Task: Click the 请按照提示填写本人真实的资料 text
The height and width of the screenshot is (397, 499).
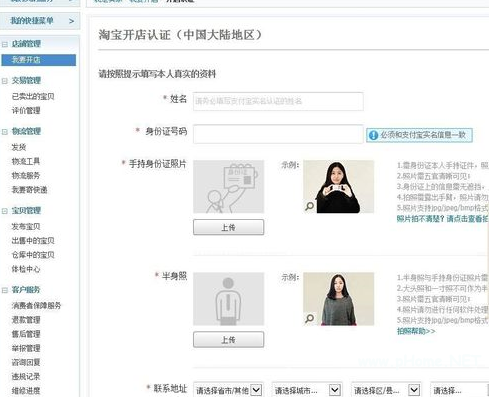Action: coord(157,74)
